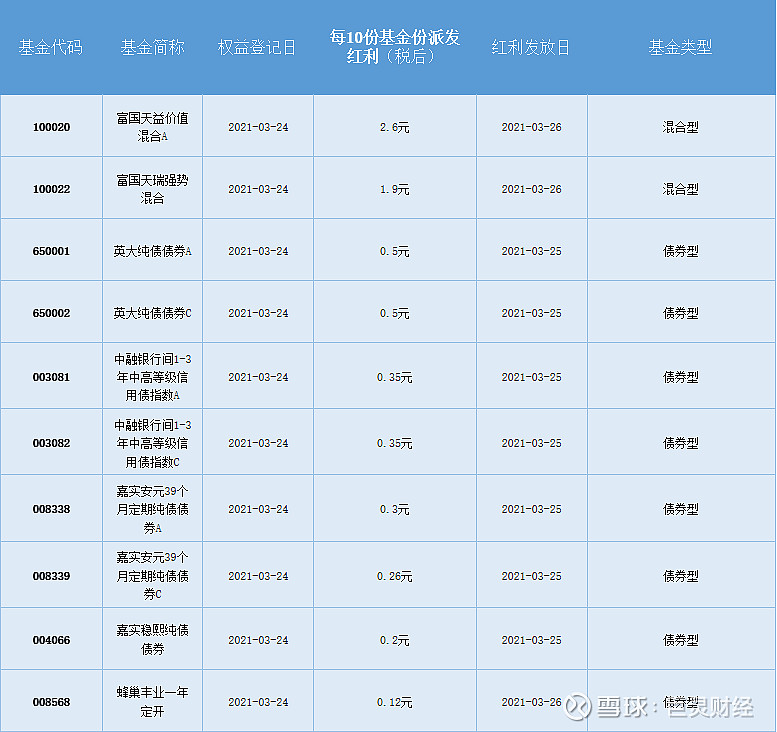The image size is (777, 732).
Task: Click registration date 2021-03-24 for 650001
Action: click(258, 251)
